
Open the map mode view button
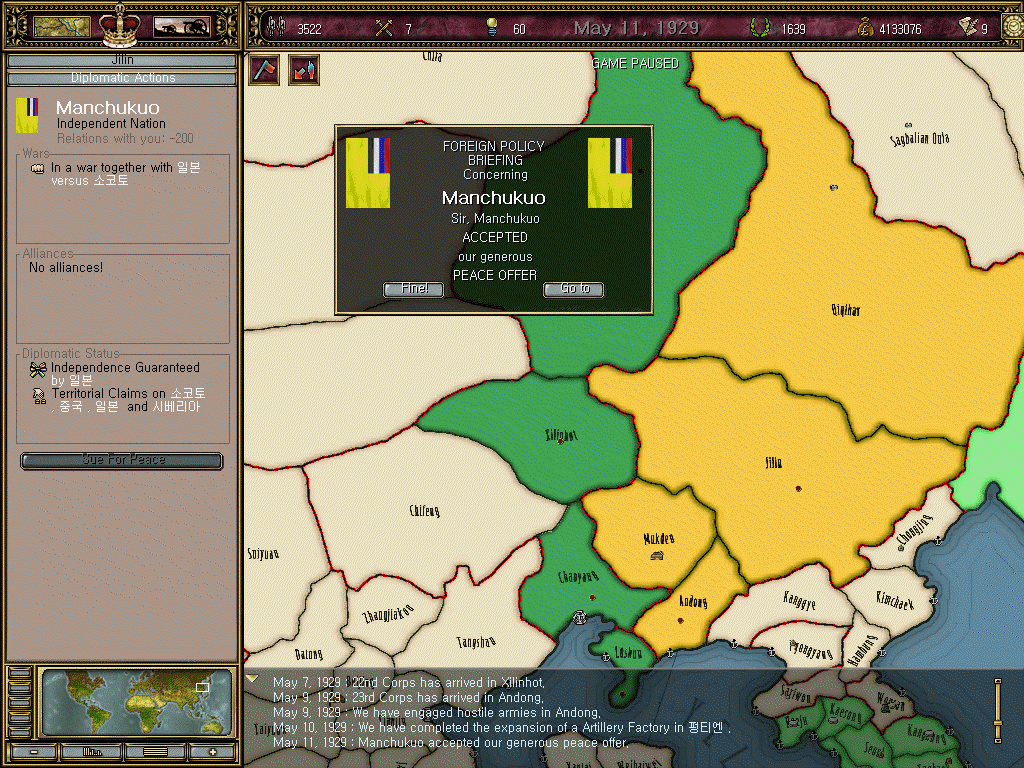pyautogui.click(x=62, y=27)
